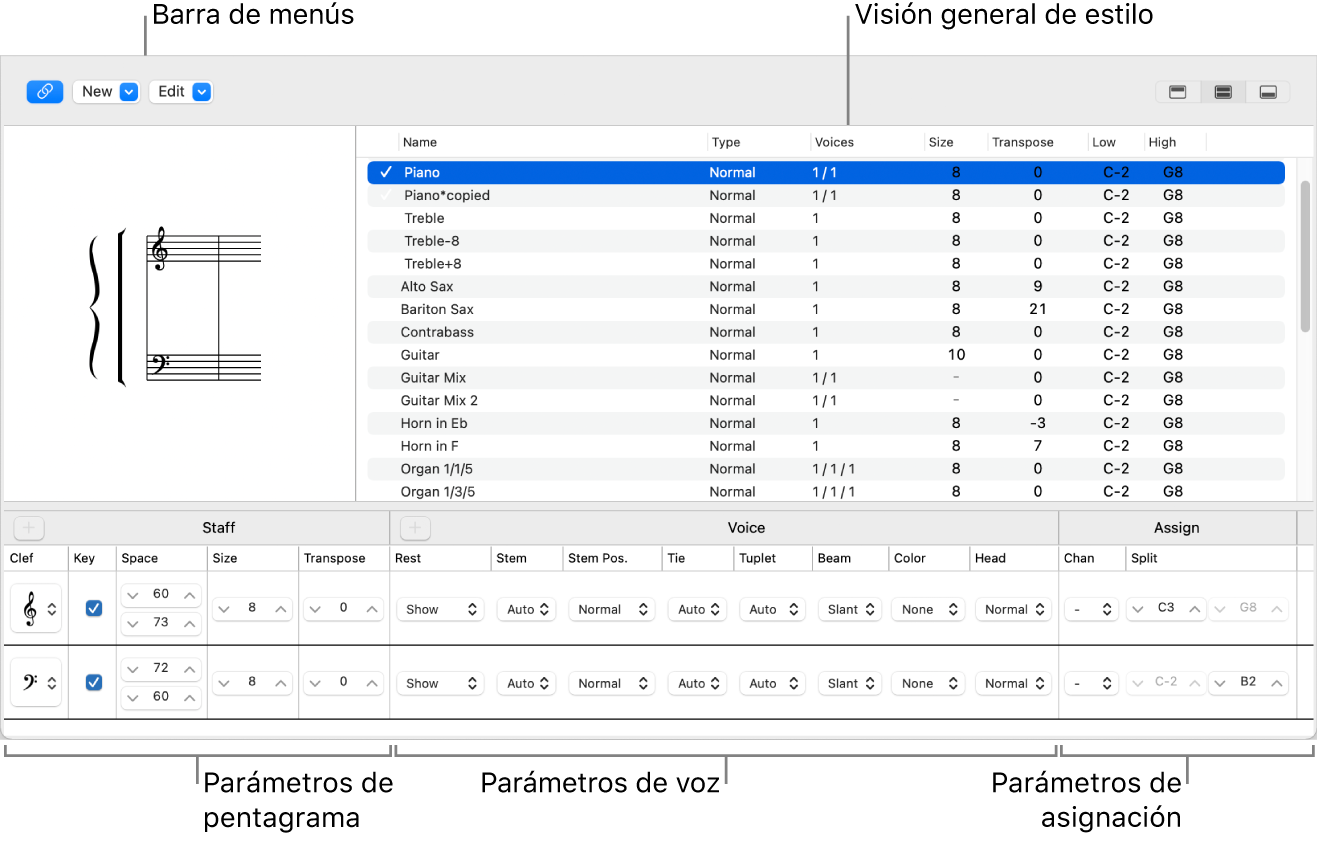Show only the bottom view layout icon

tap(1268, 92)
